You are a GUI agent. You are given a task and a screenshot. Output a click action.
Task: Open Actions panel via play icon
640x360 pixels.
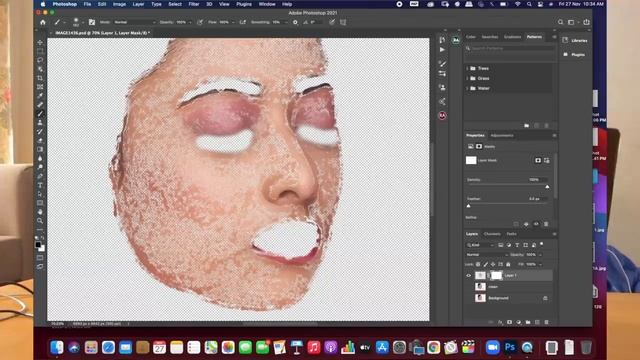click(x=442, y=50)
